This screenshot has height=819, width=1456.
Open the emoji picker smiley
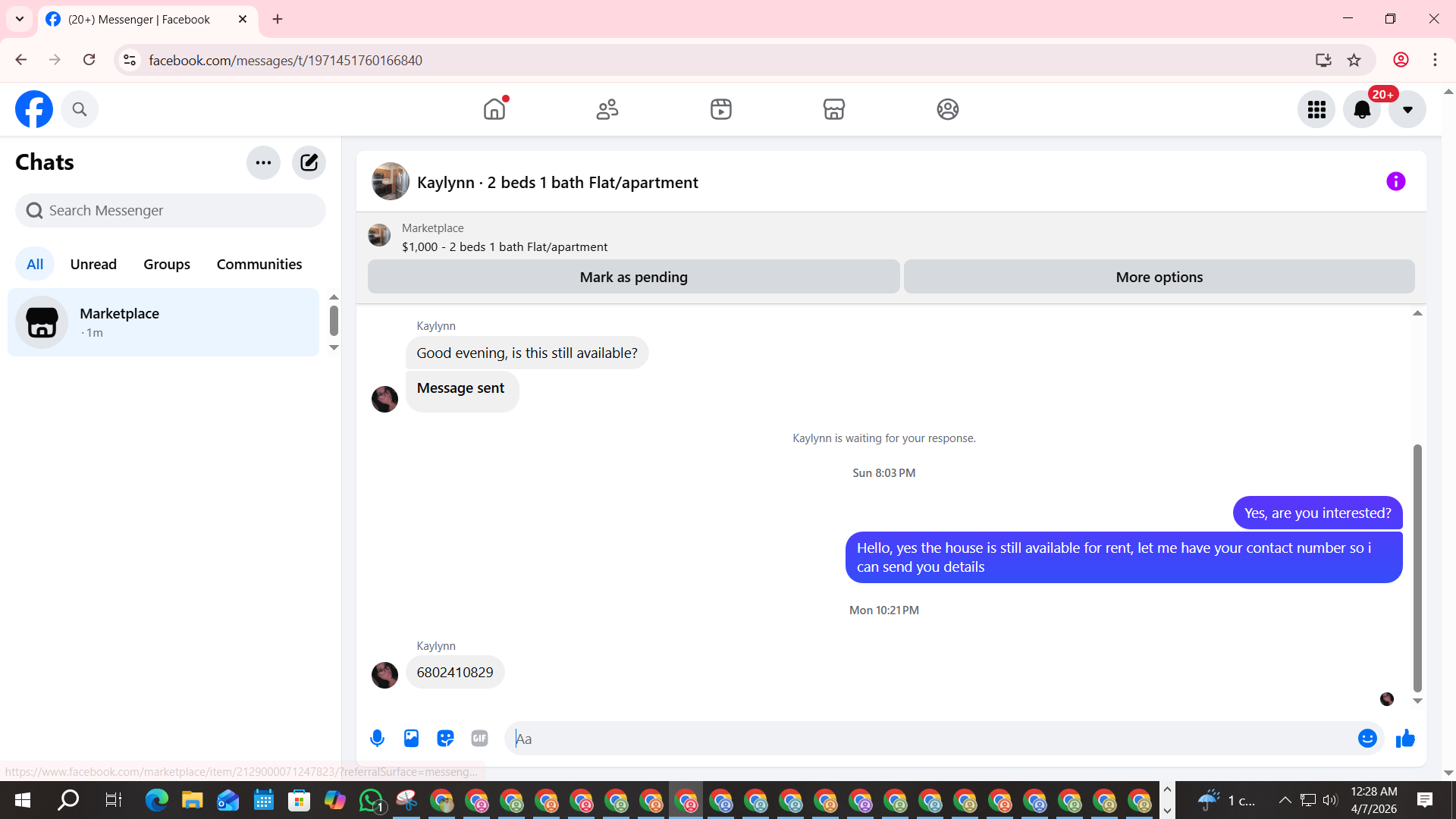[1367, 738]
